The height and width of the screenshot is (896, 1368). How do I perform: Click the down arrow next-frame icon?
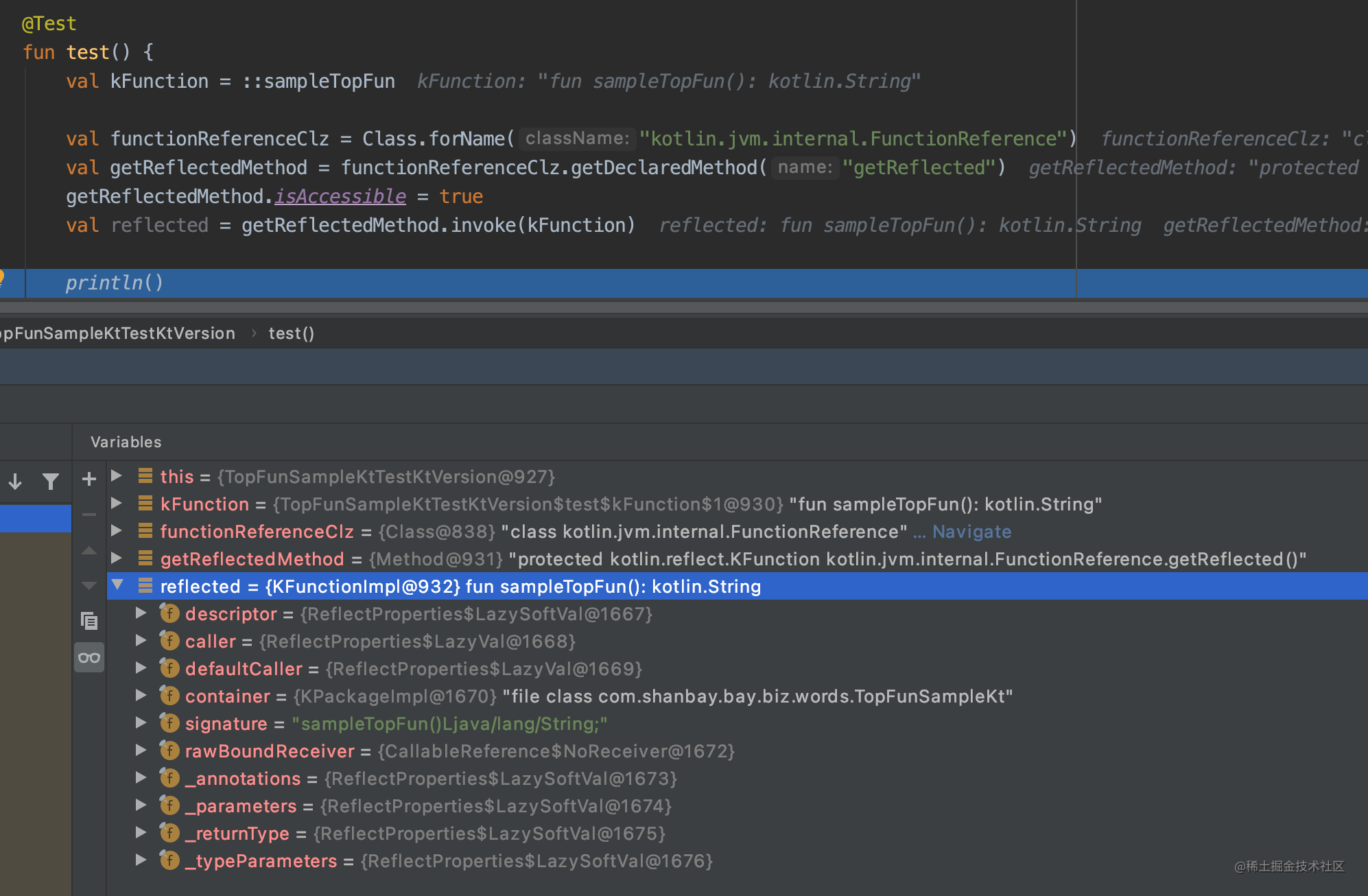click(x=15, y=482)
